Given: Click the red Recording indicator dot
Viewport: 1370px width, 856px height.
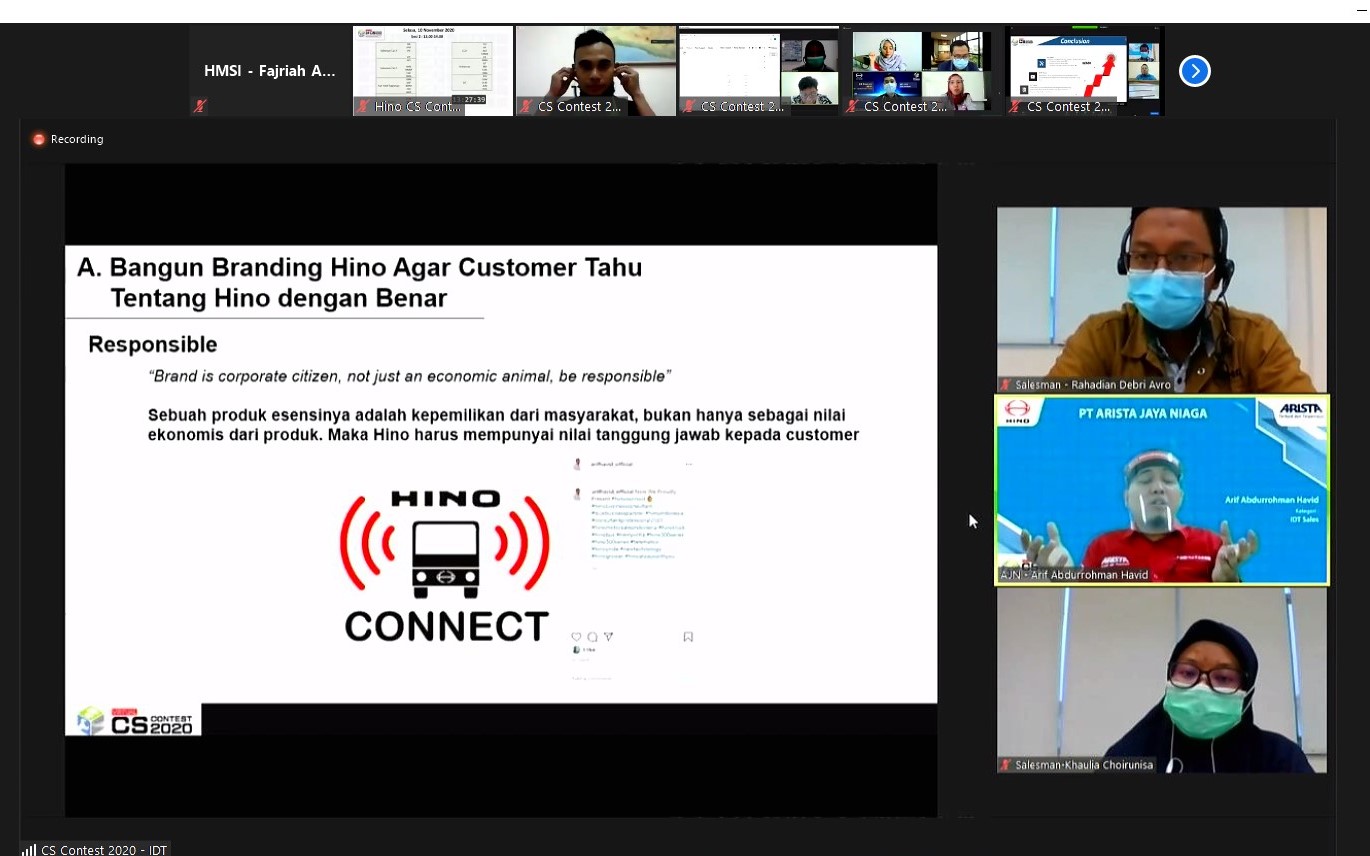Looking at the screenshot, I should click(x=39, y=139).
